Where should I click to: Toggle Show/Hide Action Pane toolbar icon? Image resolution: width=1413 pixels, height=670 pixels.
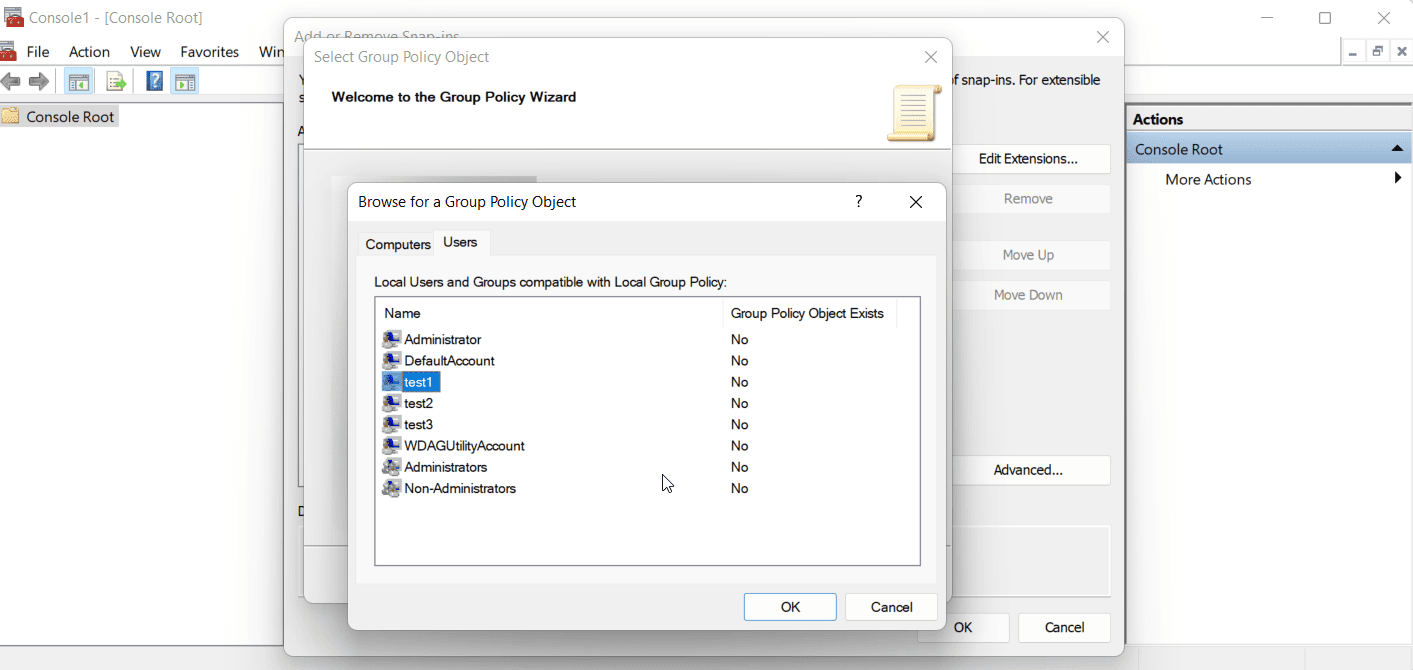[185, 82]
